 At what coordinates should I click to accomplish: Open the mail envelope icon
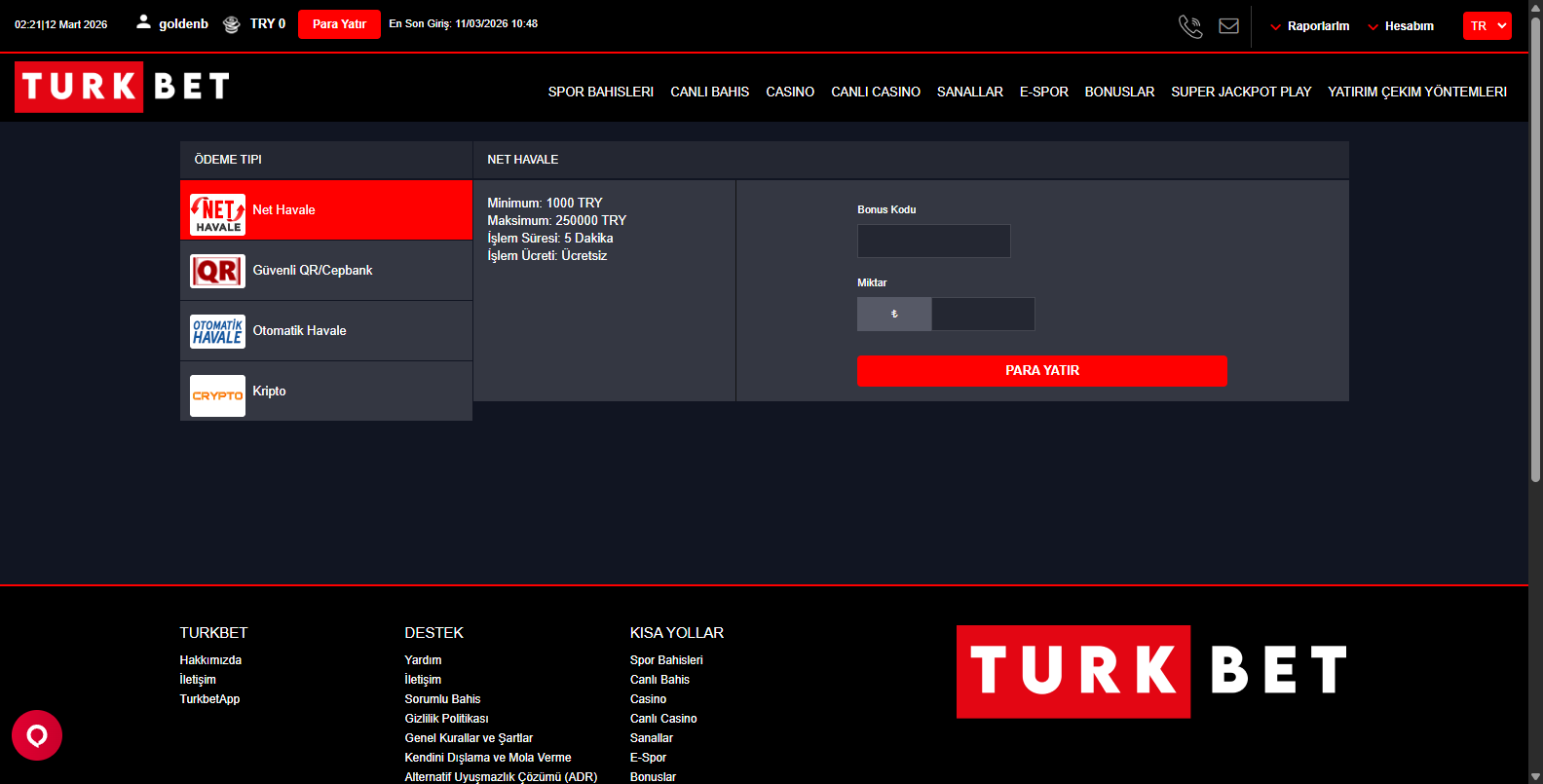(x=1229, y=26)
